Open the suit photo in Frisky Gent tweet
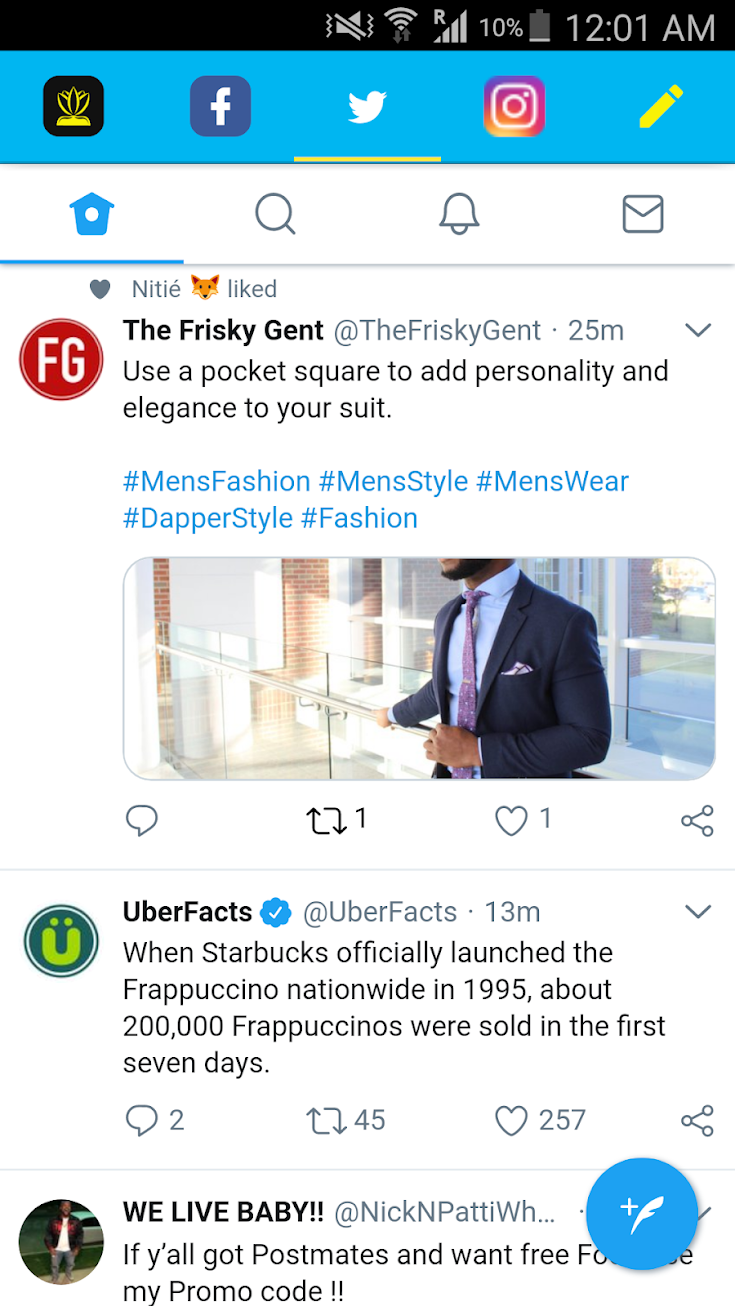 tap(419, 668)
